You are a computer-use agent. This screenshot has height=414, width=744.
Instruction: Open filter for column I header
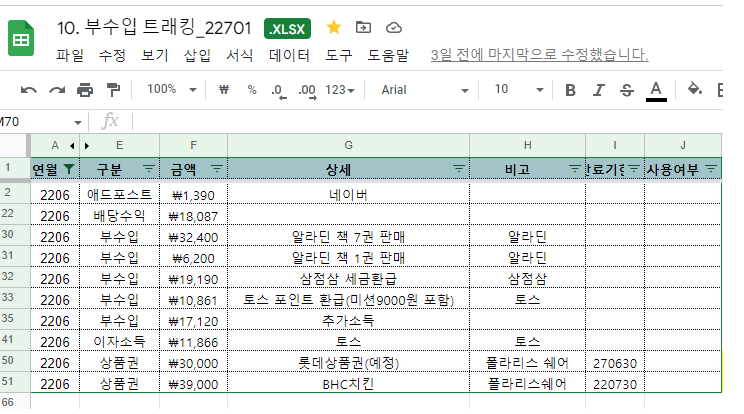point(634,168)
